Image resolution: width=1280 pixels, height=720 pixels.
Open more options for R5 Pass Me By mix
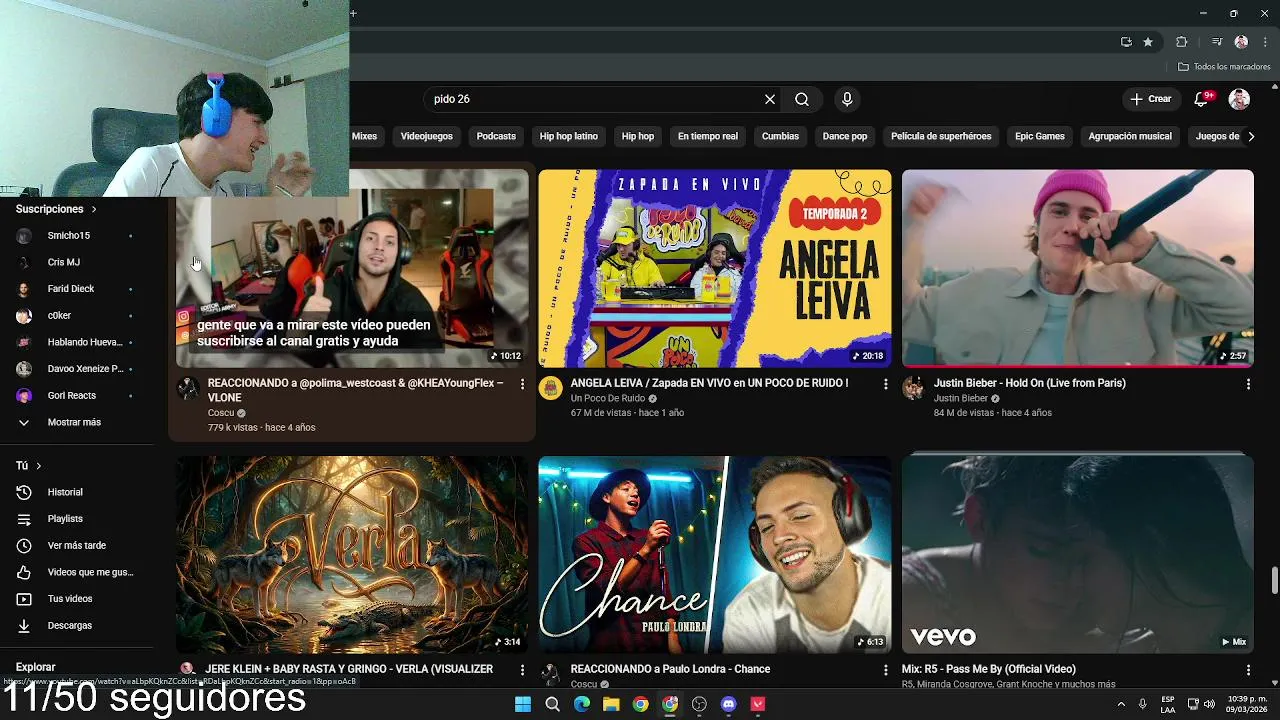coord(1248,670)
